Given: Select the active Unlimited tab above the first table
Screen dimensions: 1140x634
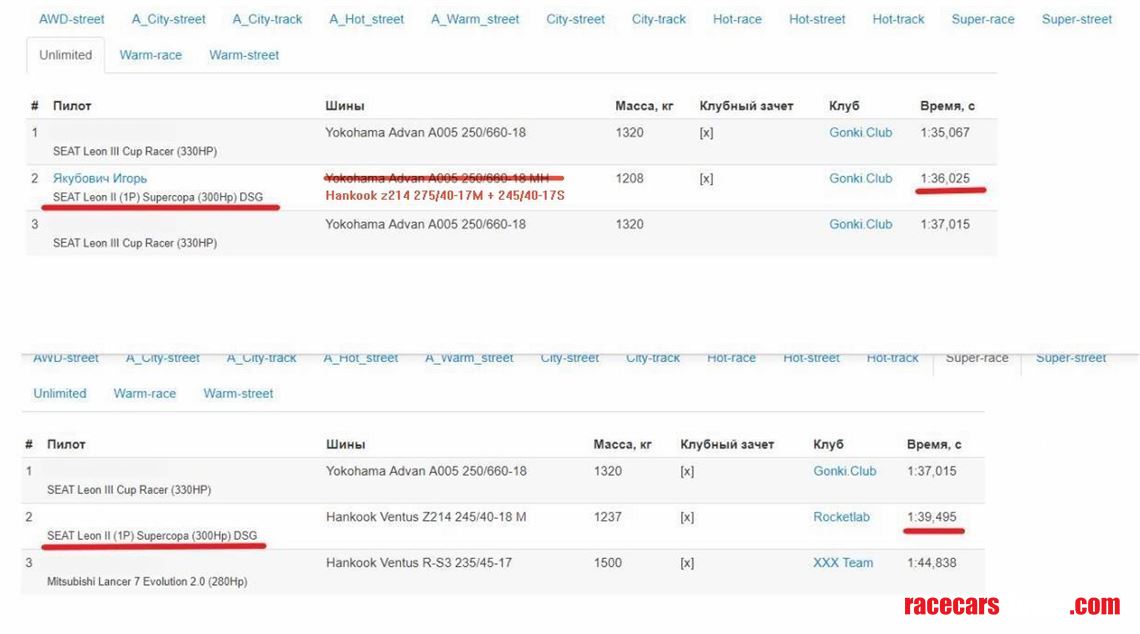Looking at the screenshot, I should tap(65, 55).
